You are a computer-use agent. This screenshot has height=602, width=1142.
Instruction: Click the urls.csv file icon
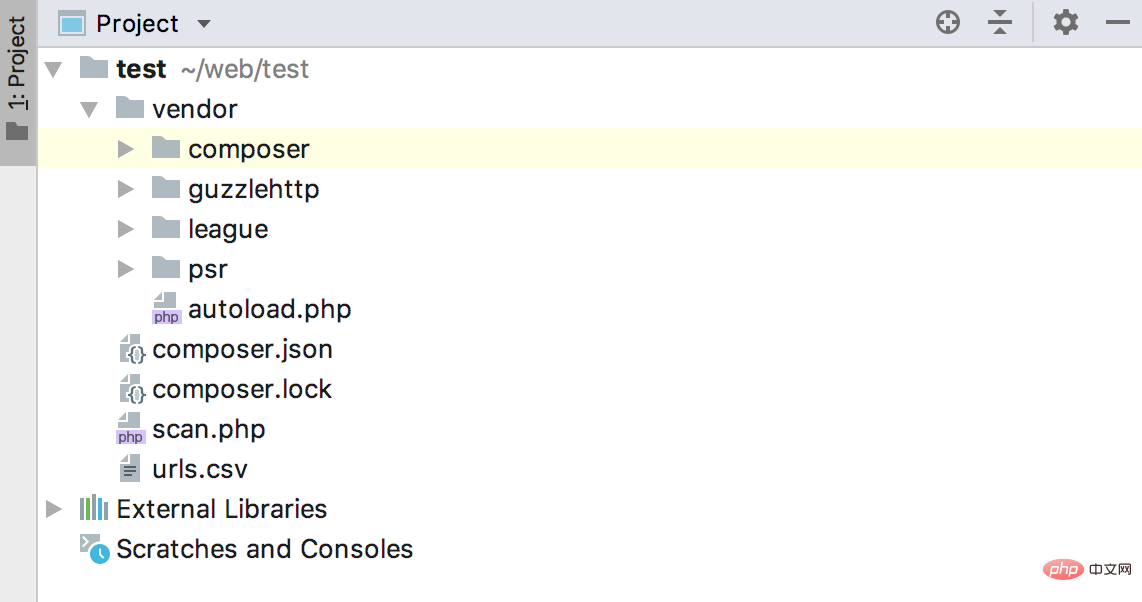tap(131, 468)
